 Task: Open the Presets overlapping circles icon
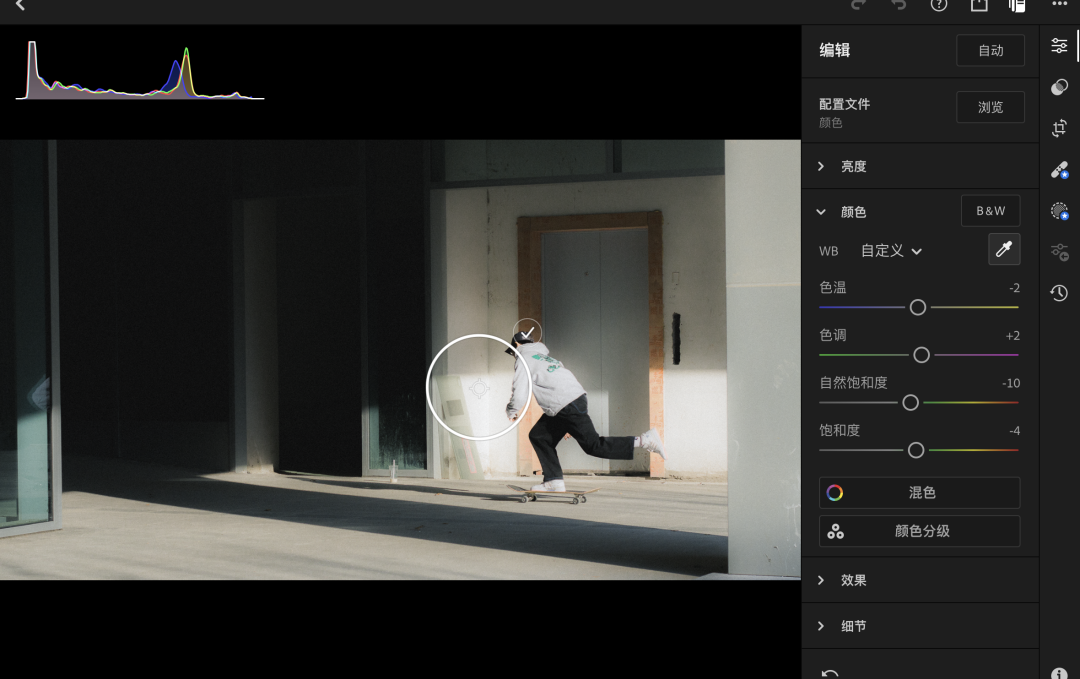[x=1059, y=88]
